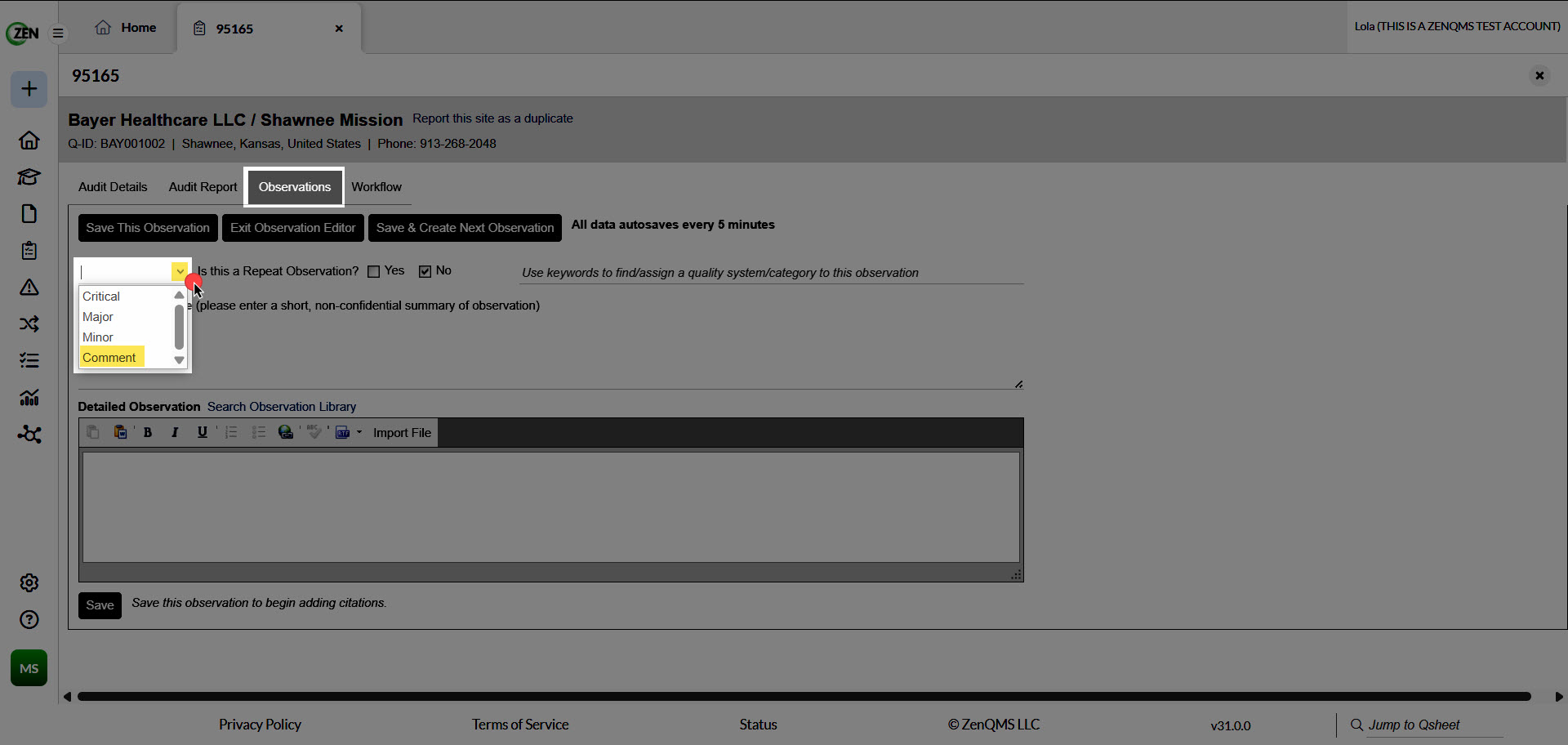The image size is (1568, 745).
Task: Click Exit Observation Editor button
Action: (x=293, y=228)
